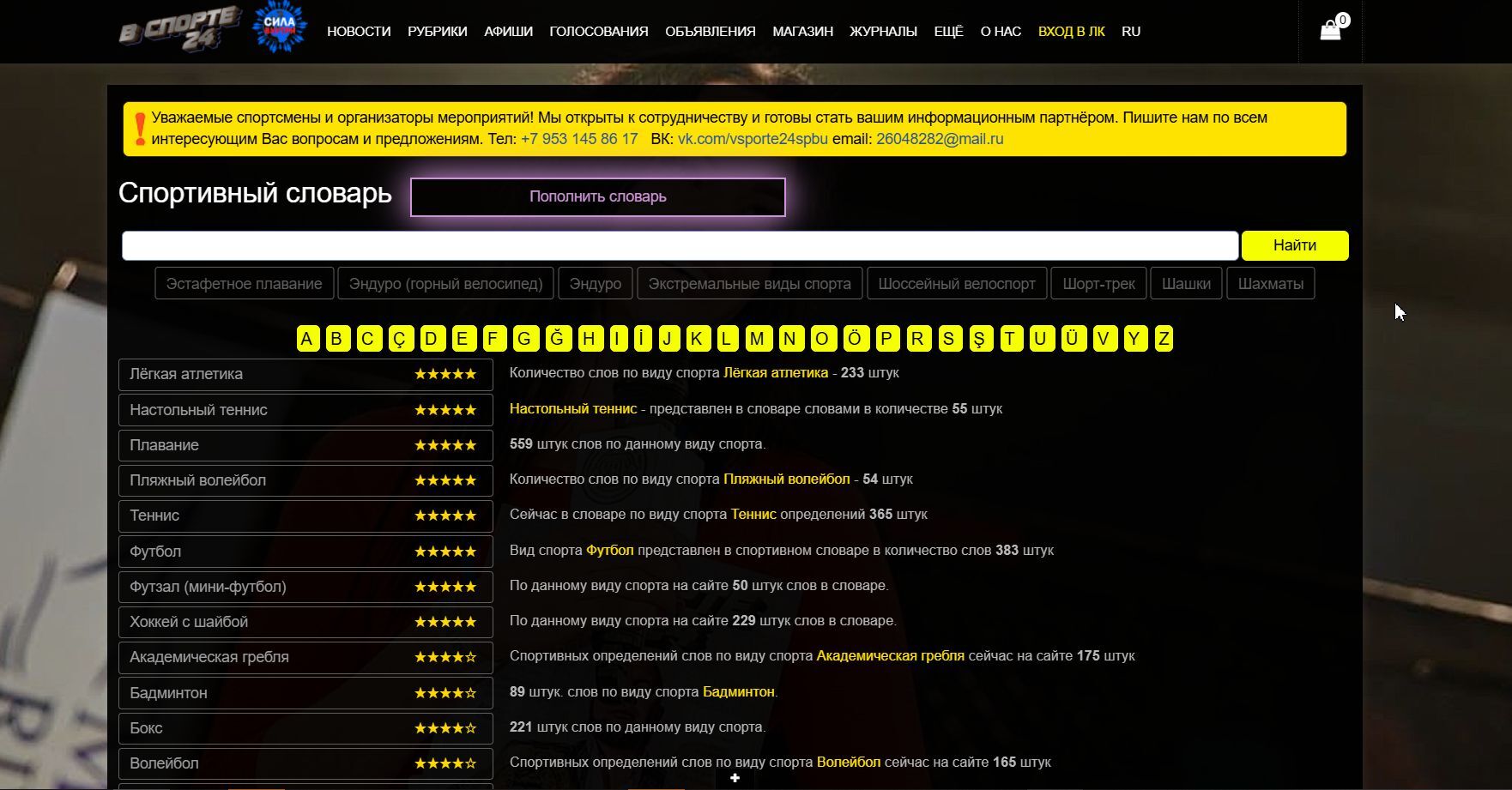The width and height of the screenshot is (1512, 790).
Task: Click the Сила Внутри round logo
Action: click(280, 28)
